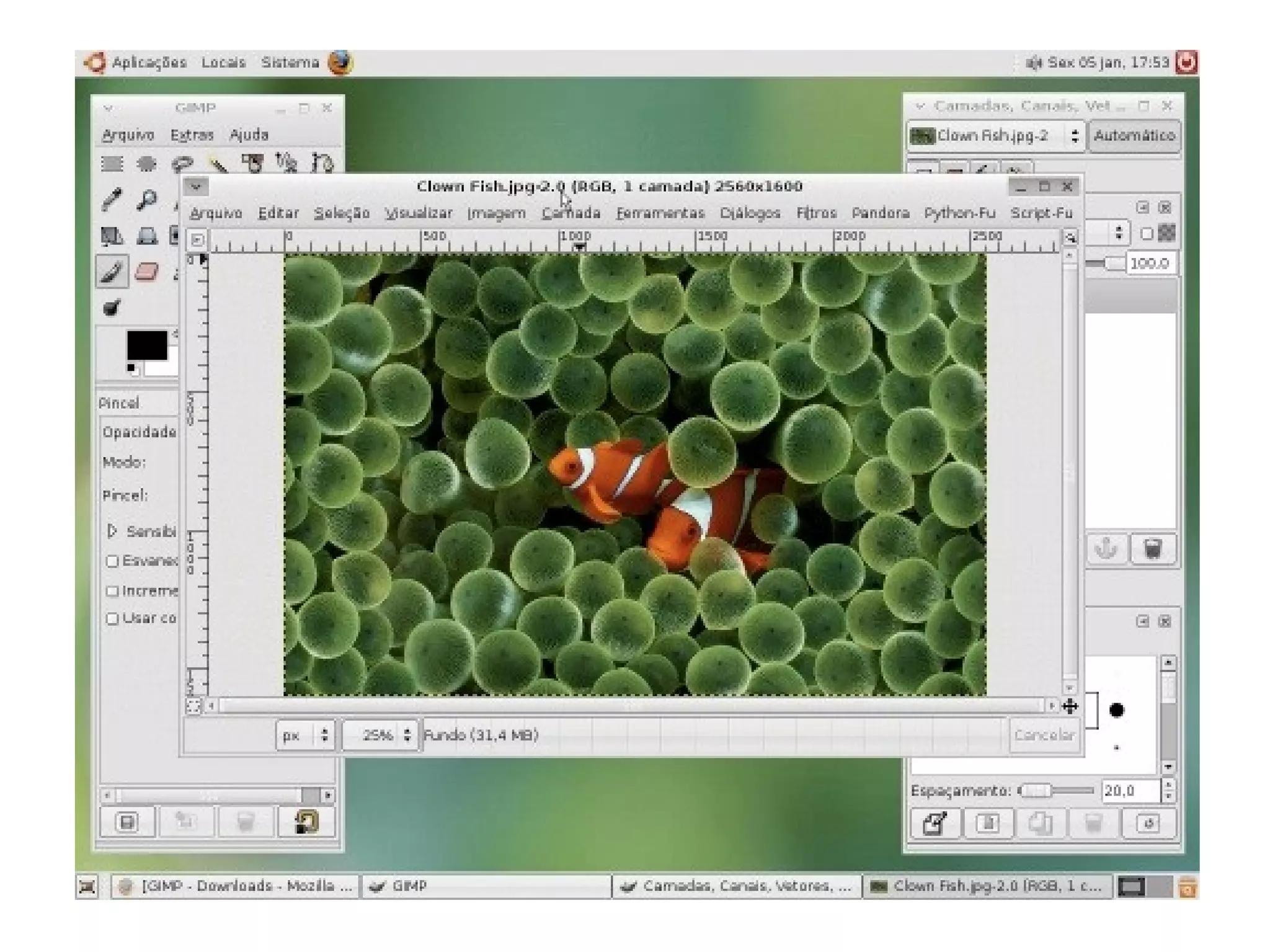The image size is (1270, 952).
Task: Toggle keep transparency checkbox in layers panel
Action: click(x=1146, y=234)
